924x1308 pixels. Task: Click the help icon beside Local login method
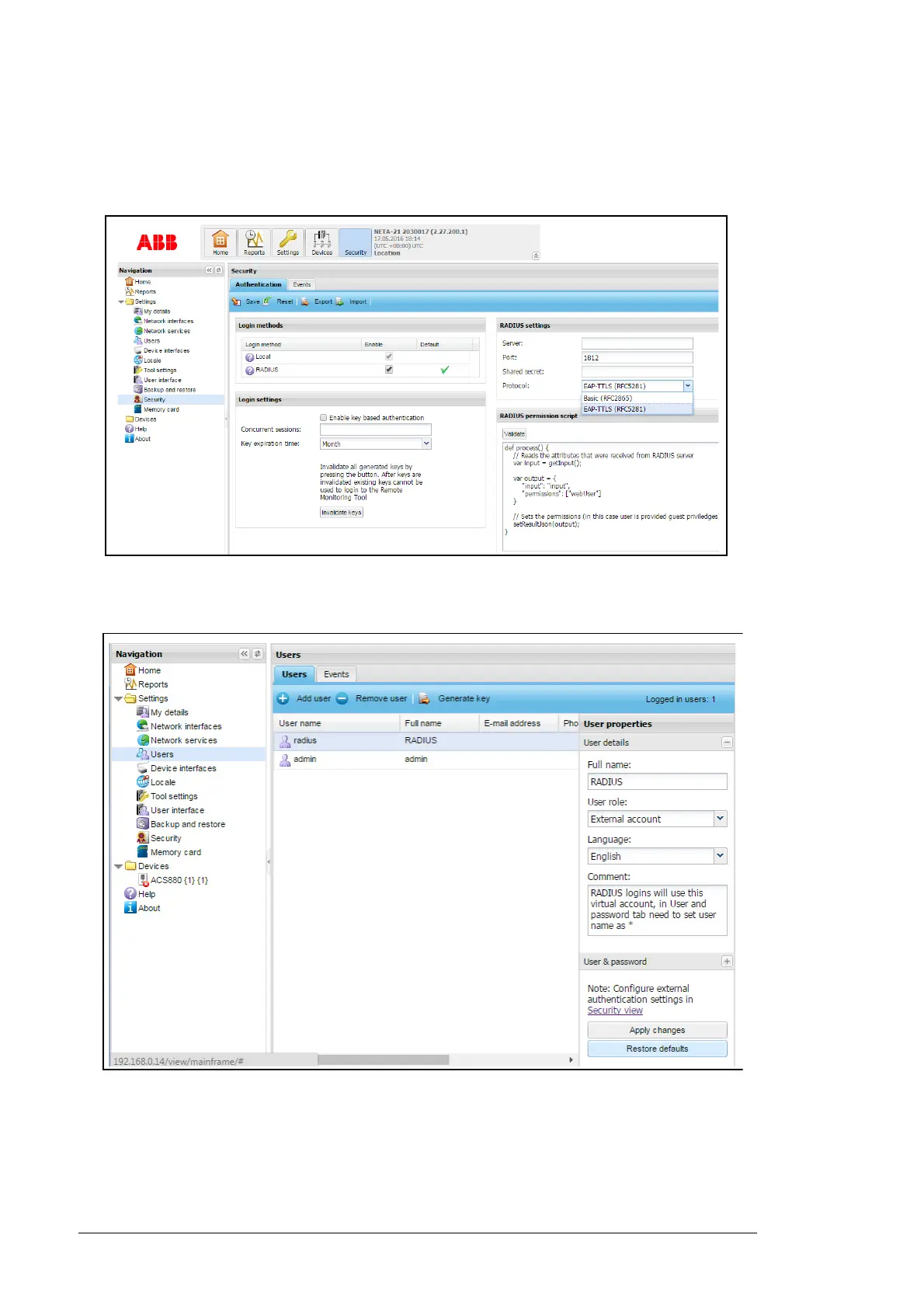[x=250, y=357]
